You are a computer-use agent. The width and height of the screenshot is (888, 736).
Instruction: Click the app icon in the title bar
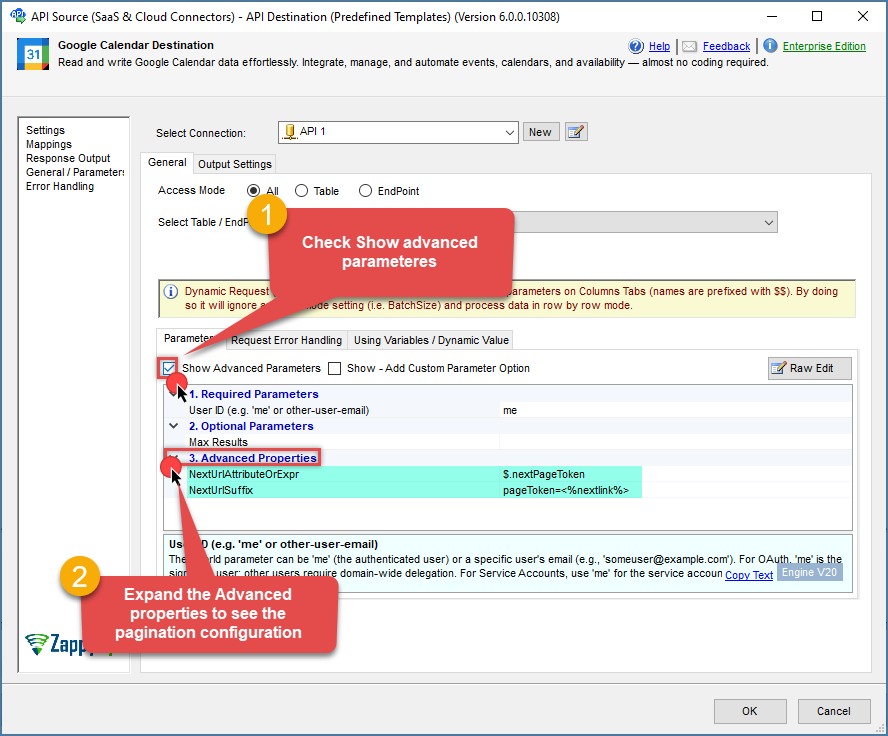tap(18, 16)
